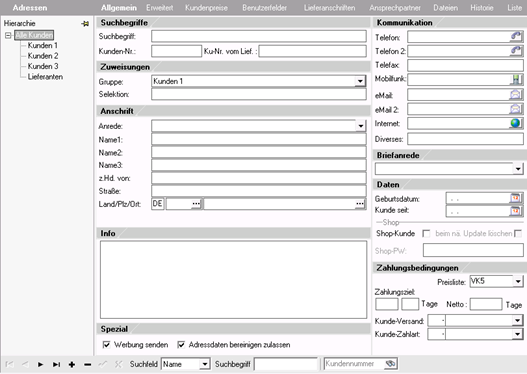Go to last record navigation button
Viewport: 527px width, 374px height.
click(56, 364)
